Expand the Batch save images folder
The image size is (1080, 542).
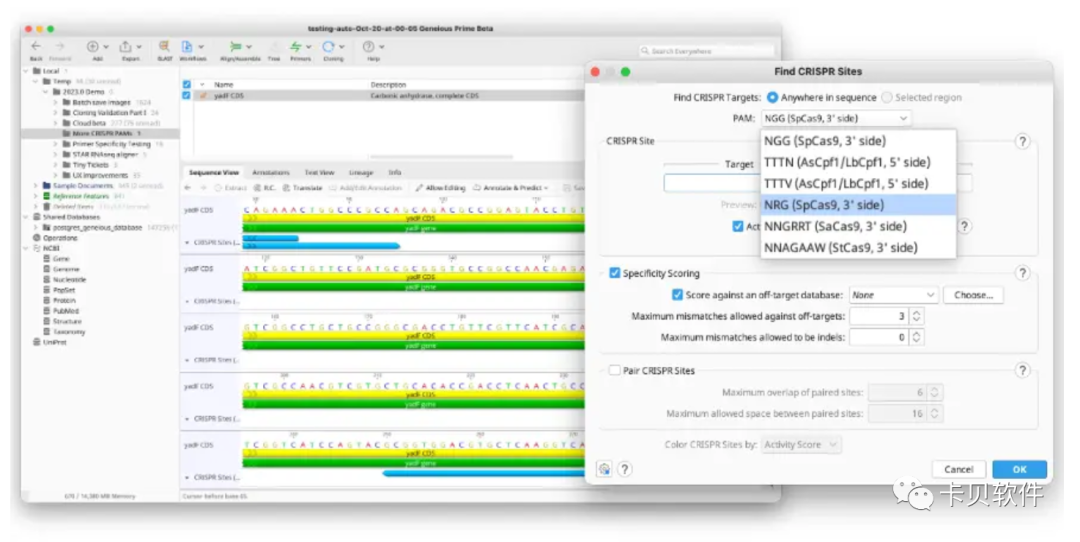click(x=55, y=102)
